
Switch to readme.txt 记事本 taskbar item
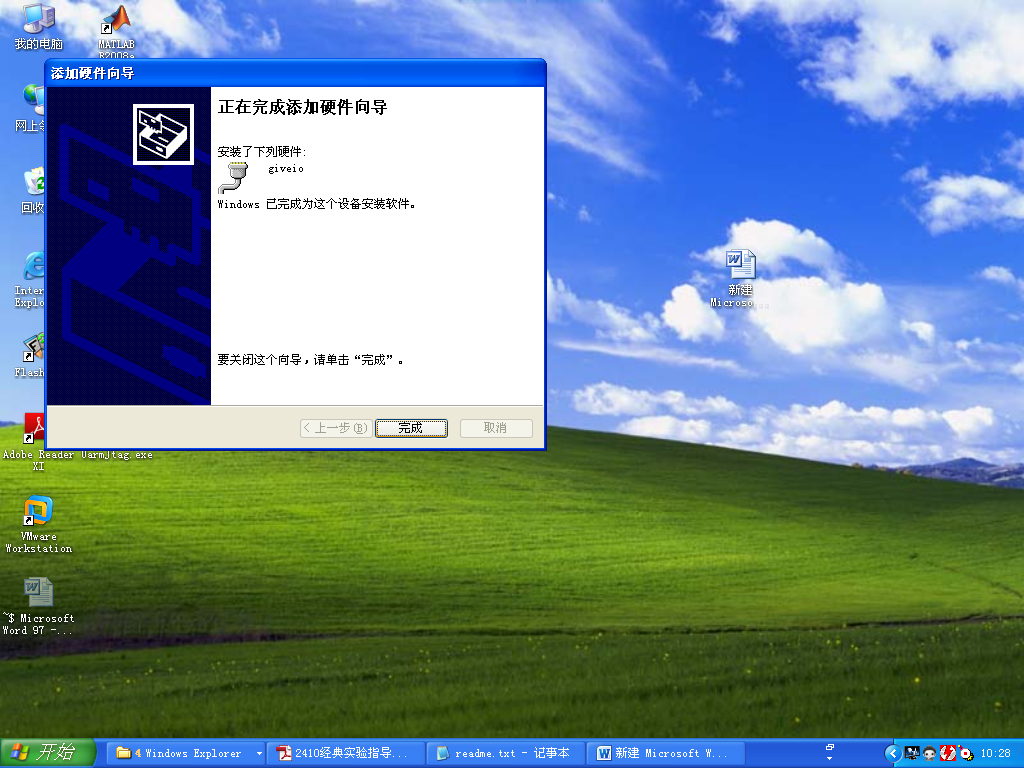coord(506,753)
